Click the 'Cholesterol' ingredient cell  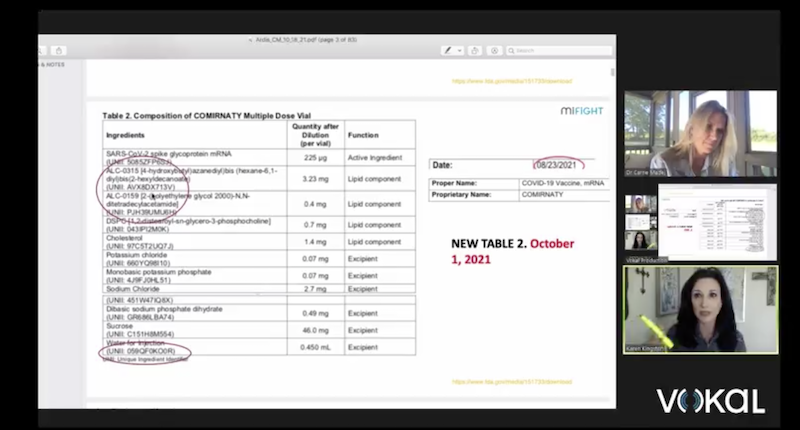pyautogui.click(x=194, y=242)
